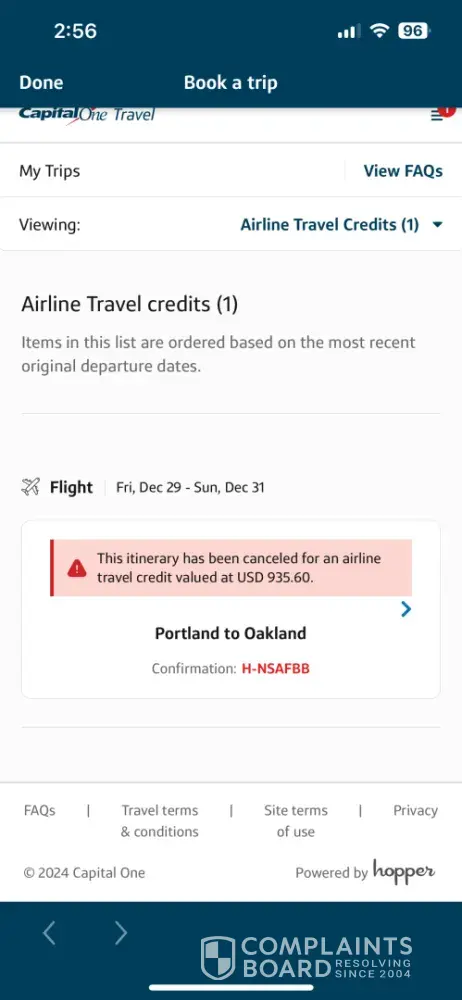Tap confirmation code H-NSAFBB
The image size is (462, 1000).
(276, 669)
